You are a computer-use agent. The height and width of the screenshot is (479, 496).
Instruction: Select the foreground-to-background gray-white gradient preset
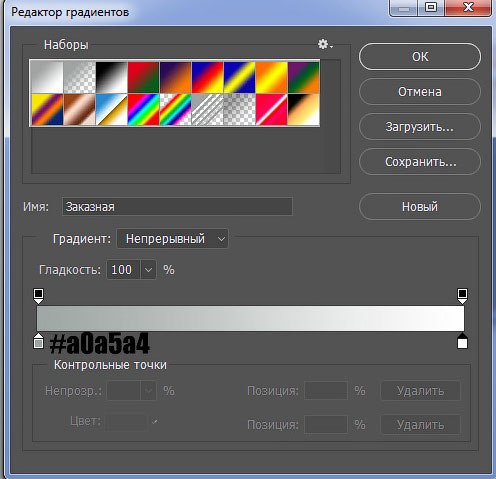[x=47, y=77]
